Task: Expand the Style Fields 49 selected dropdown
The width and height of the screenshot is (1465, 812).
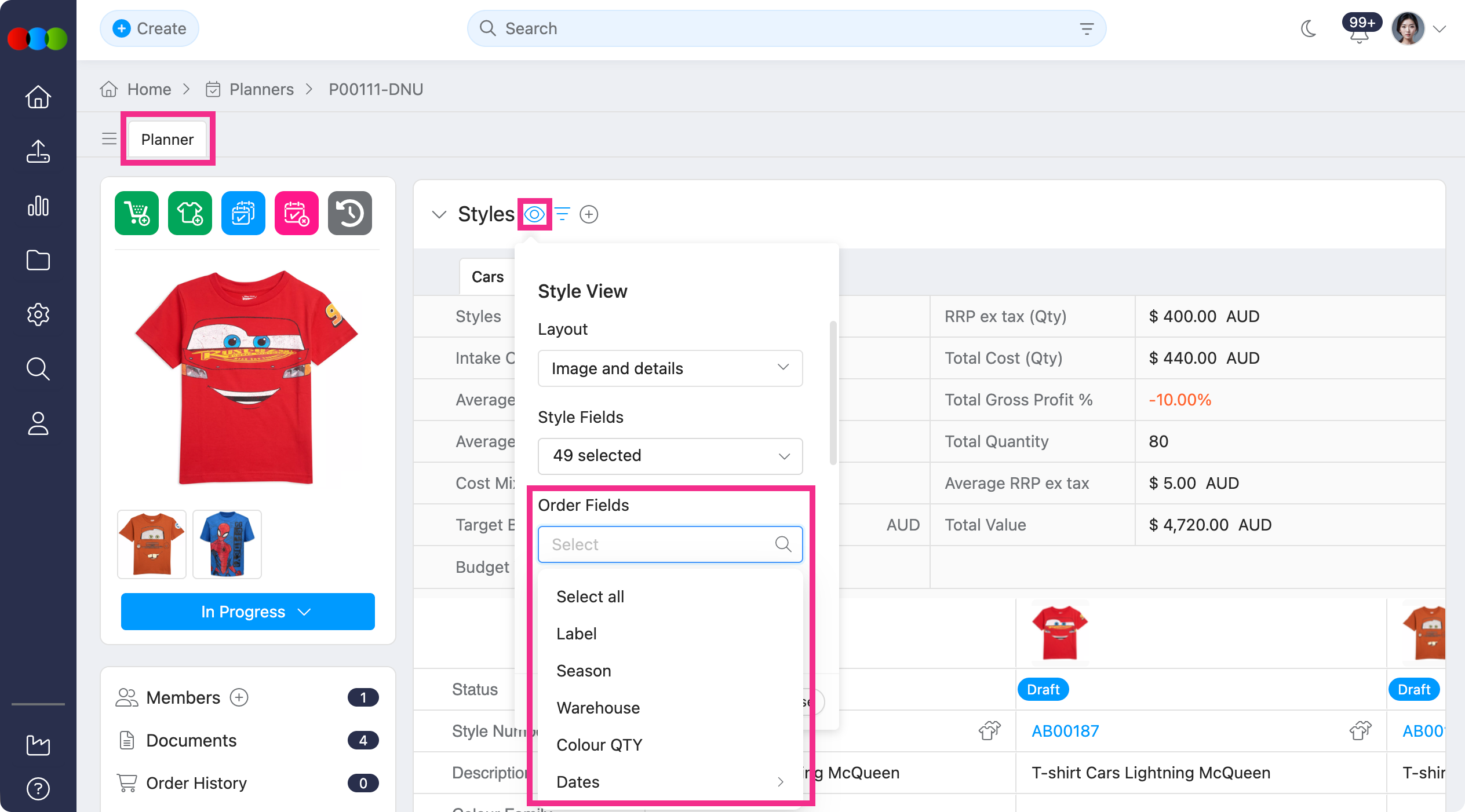Action: pos(670,456)
